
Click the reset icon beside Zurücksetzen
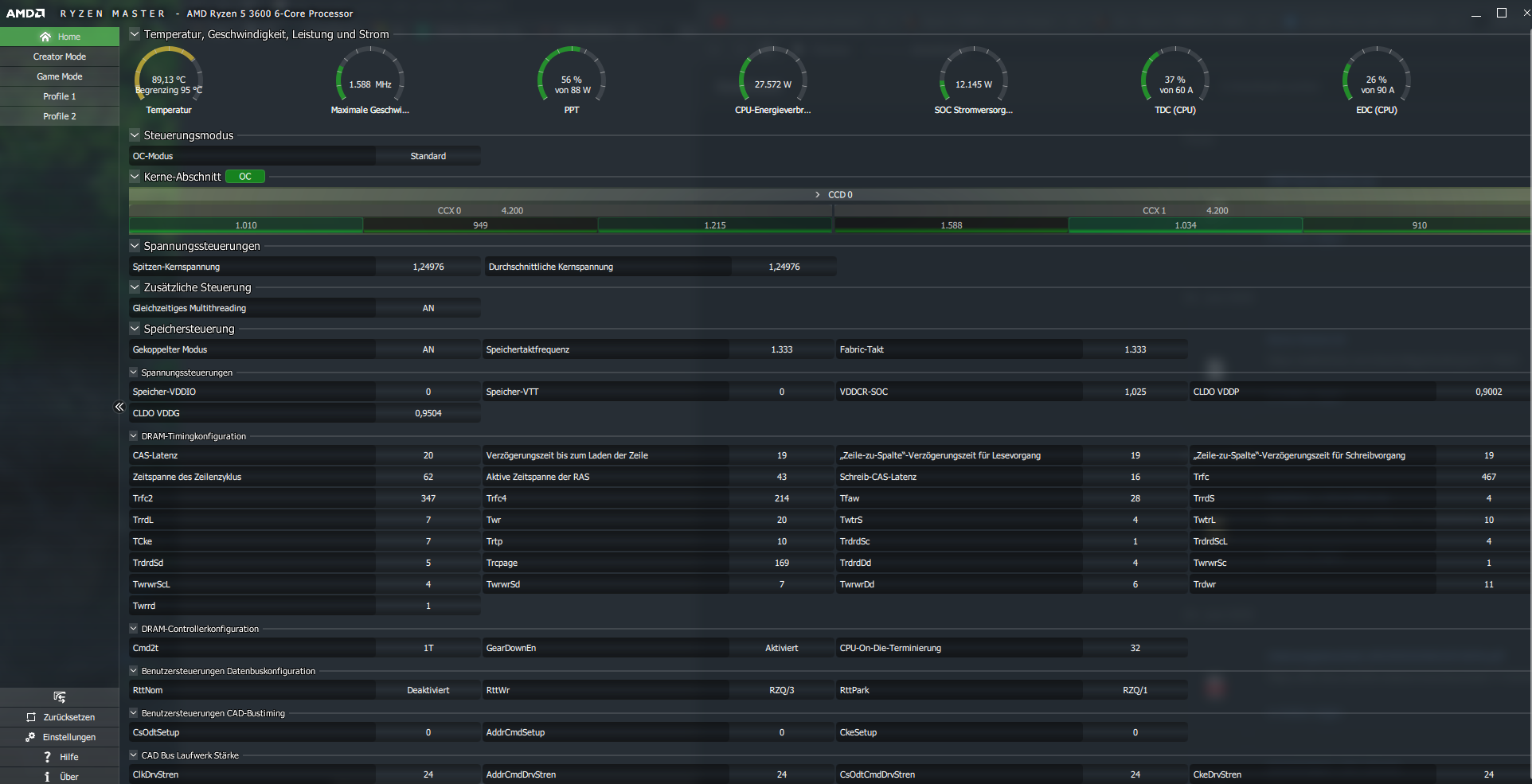click(x=31, y=717)
